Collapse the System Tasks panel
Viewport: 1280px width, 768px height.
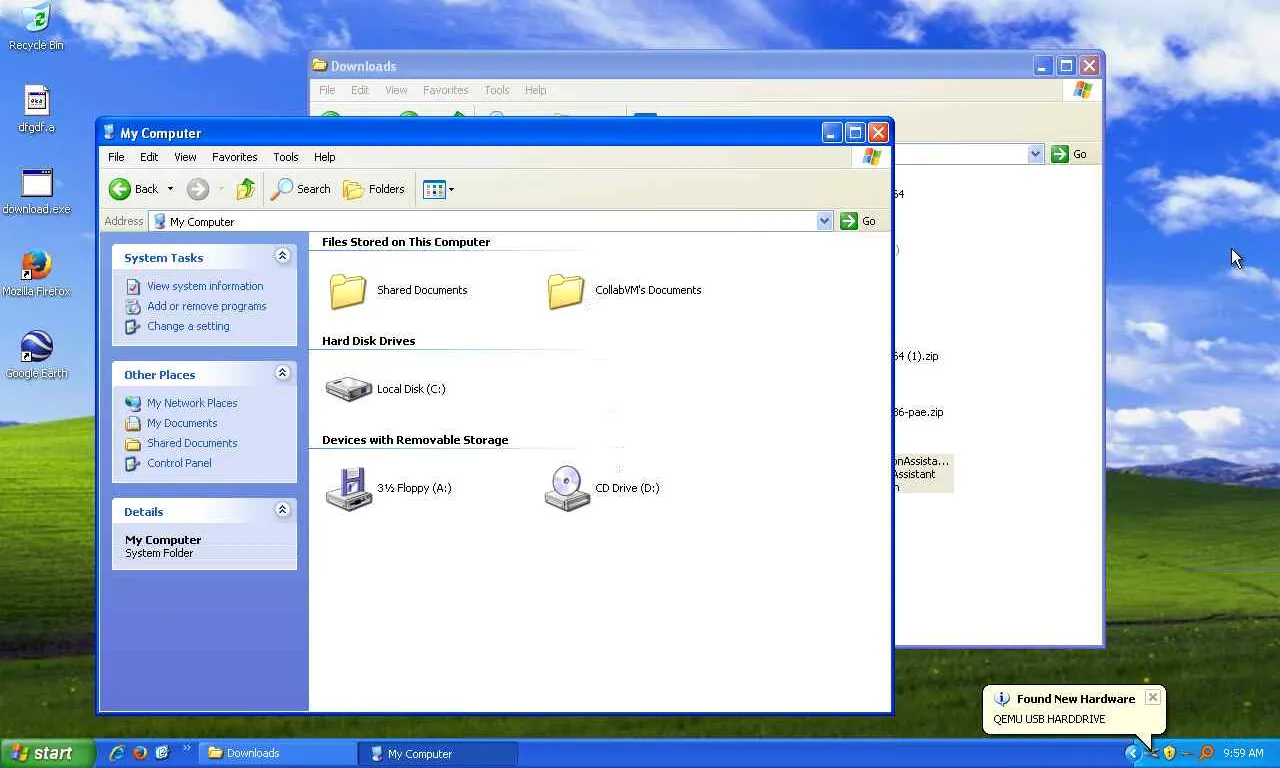coord(282,256)
